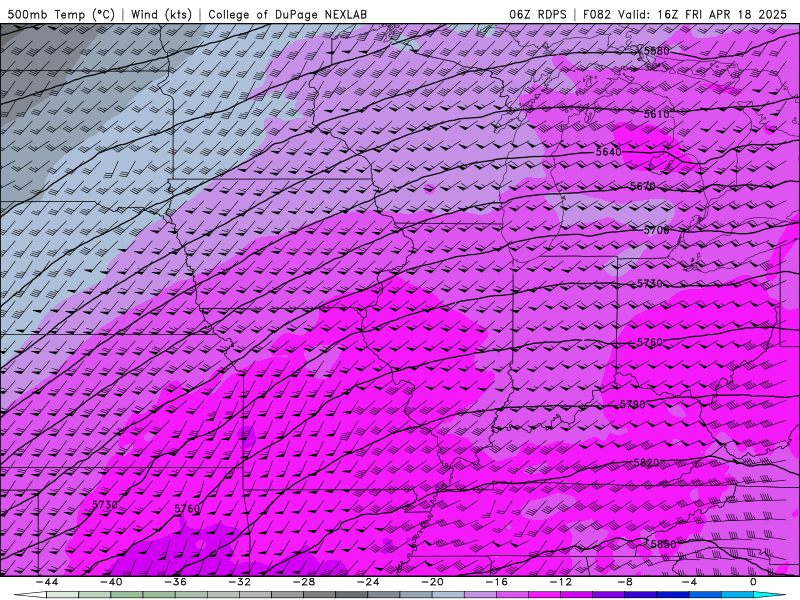Click the 5580 height contour label
800x600 pixels.
656,51
